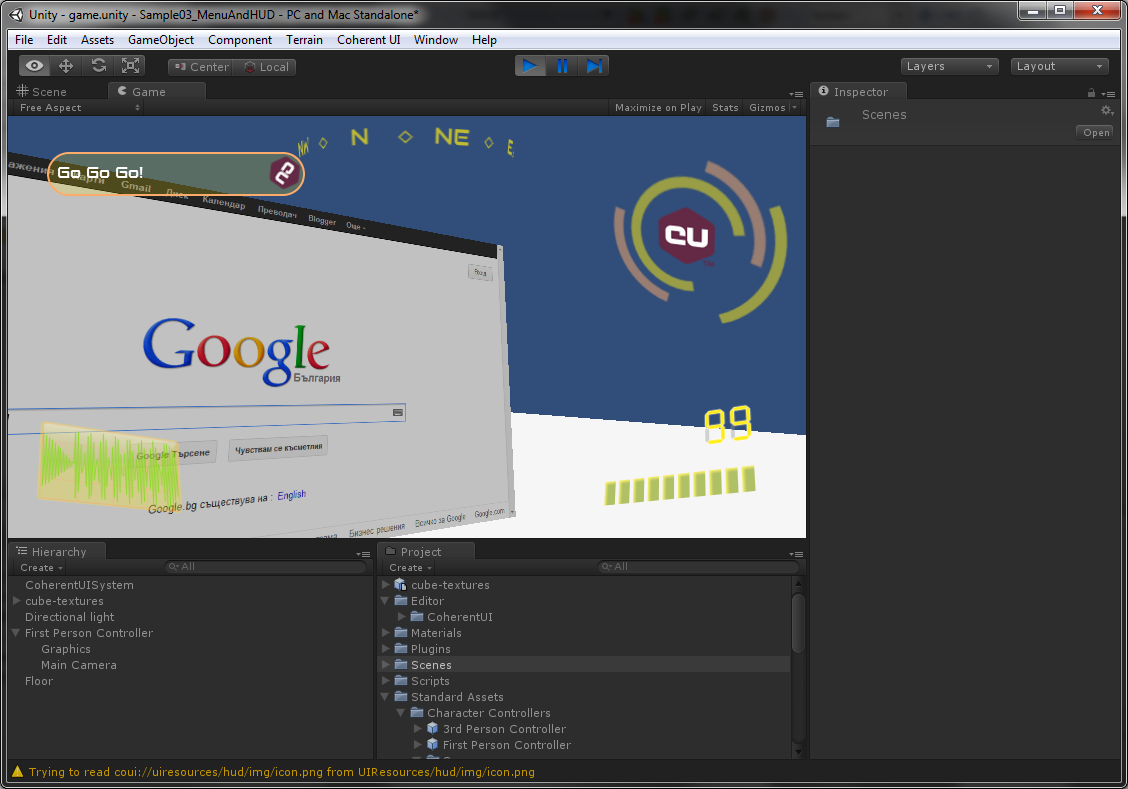Expand the Plugins folder

point(386,649)
